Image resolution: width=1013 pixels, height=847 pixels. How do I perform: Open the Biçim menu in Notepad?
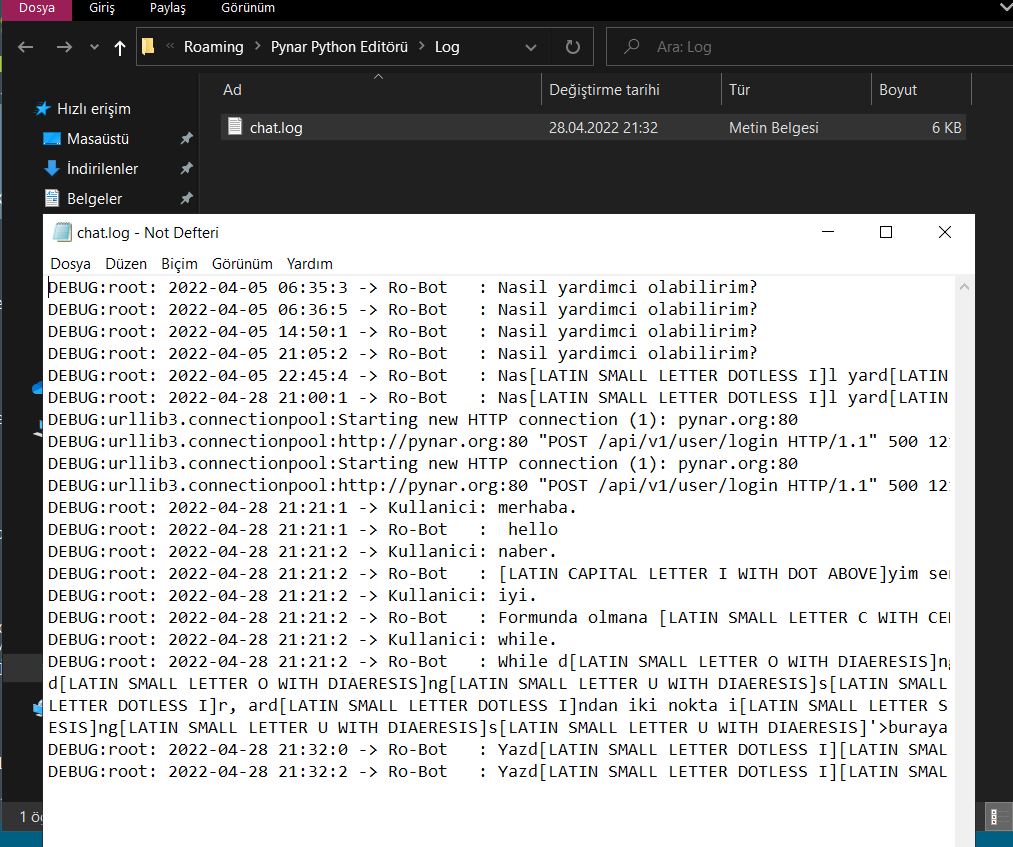(x=178, y=264)
